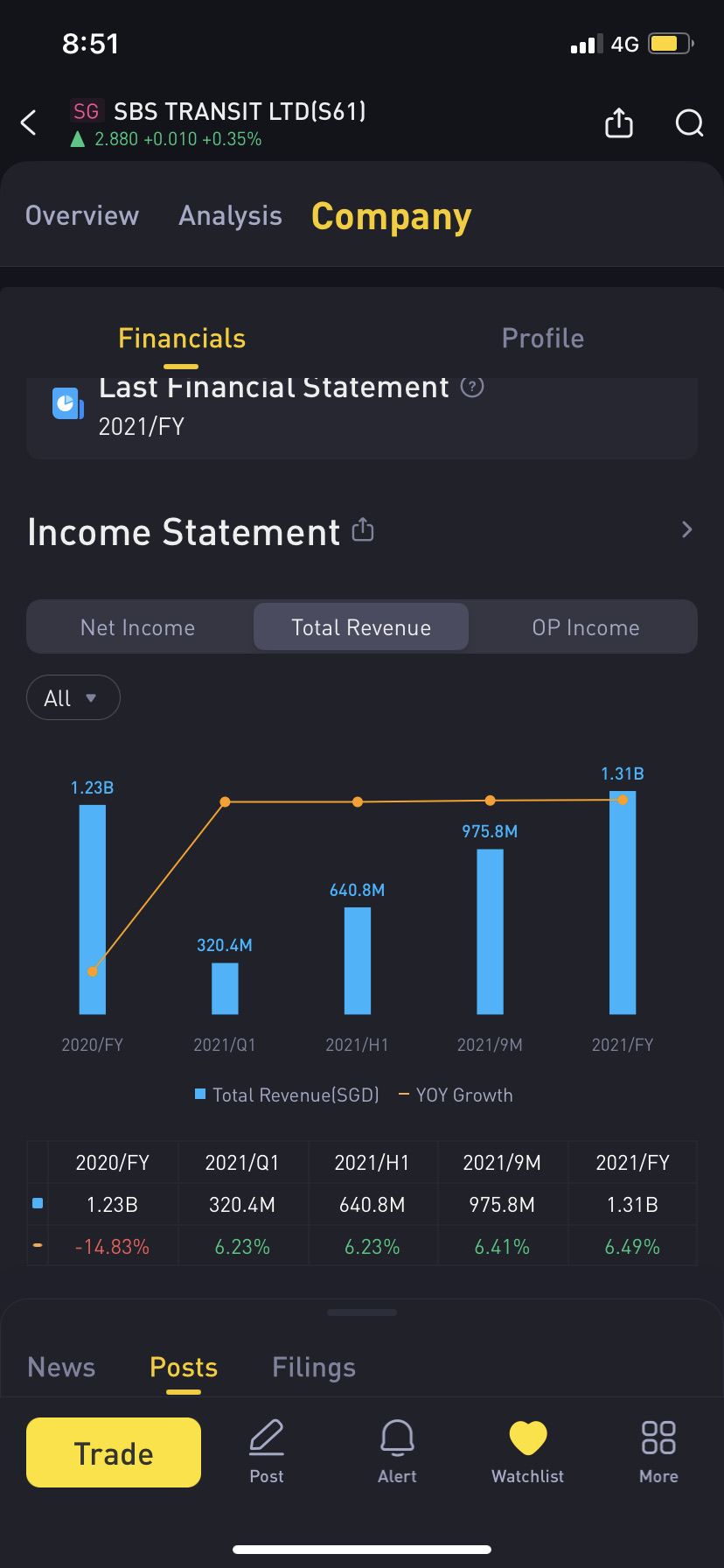Open the search magnifier icon
The image size is (724, 1568).
tap(689, 123)
